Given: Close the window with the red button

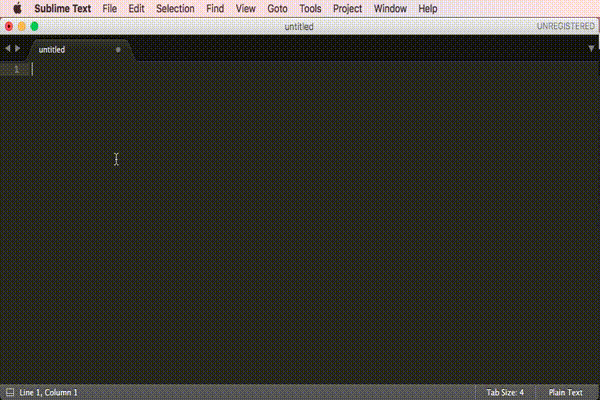Looking at the screenshot, I should pos(9,26).
